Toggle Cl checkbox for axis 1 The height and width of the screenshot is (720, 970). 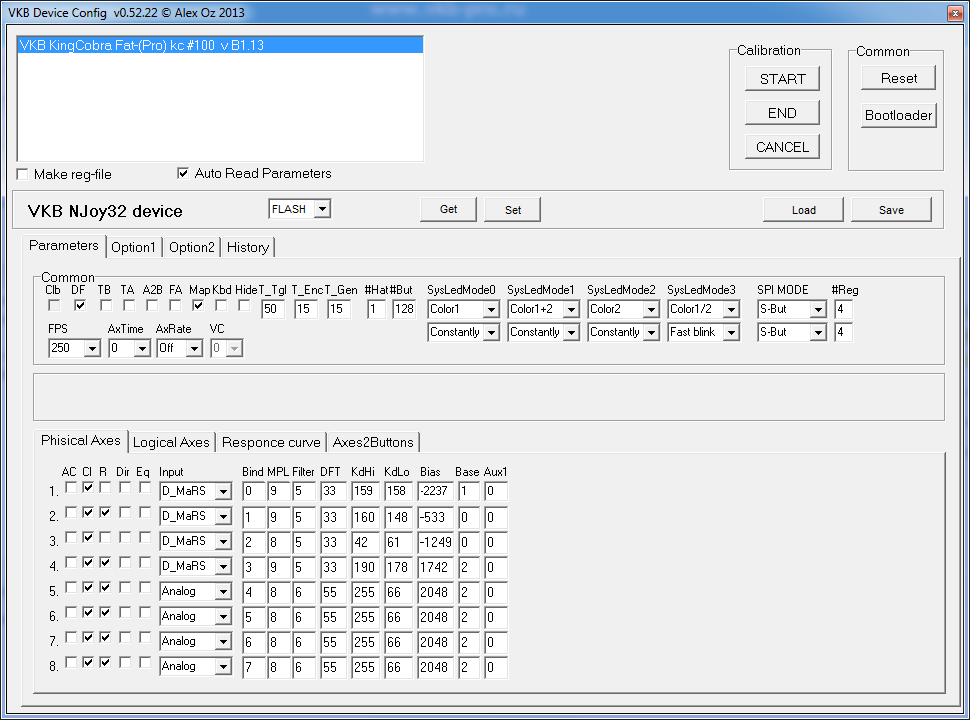88,487
